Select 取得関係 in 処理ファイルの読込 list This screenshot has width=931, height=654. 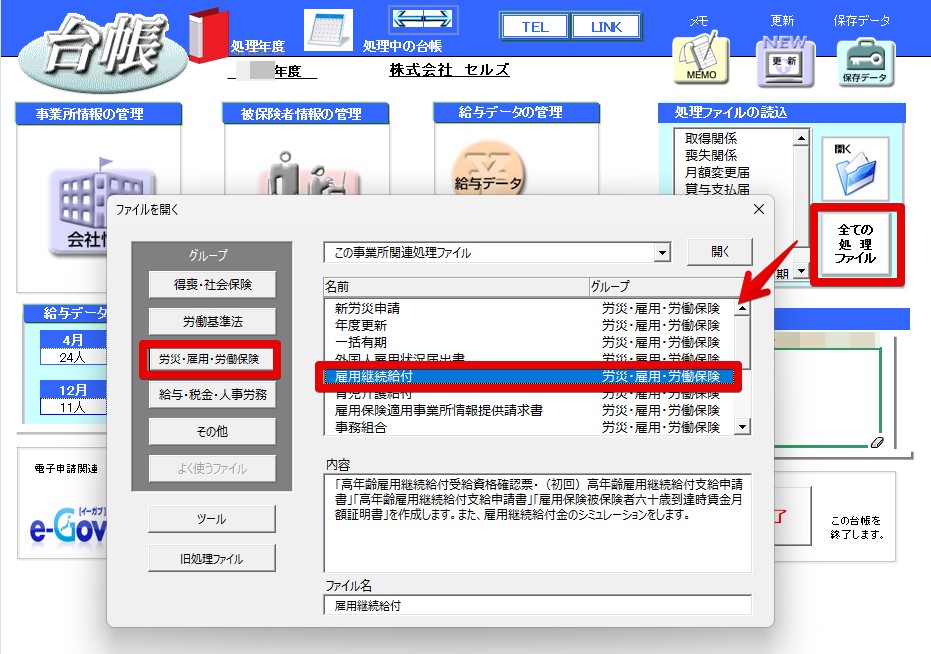pos(711,138)
